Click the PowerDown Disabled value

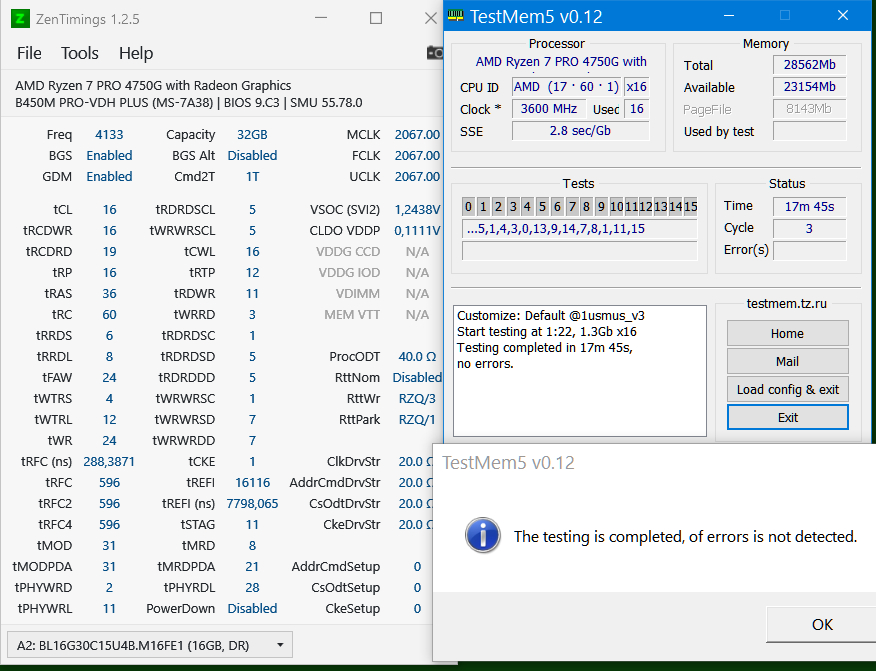(x=252, y=608)
